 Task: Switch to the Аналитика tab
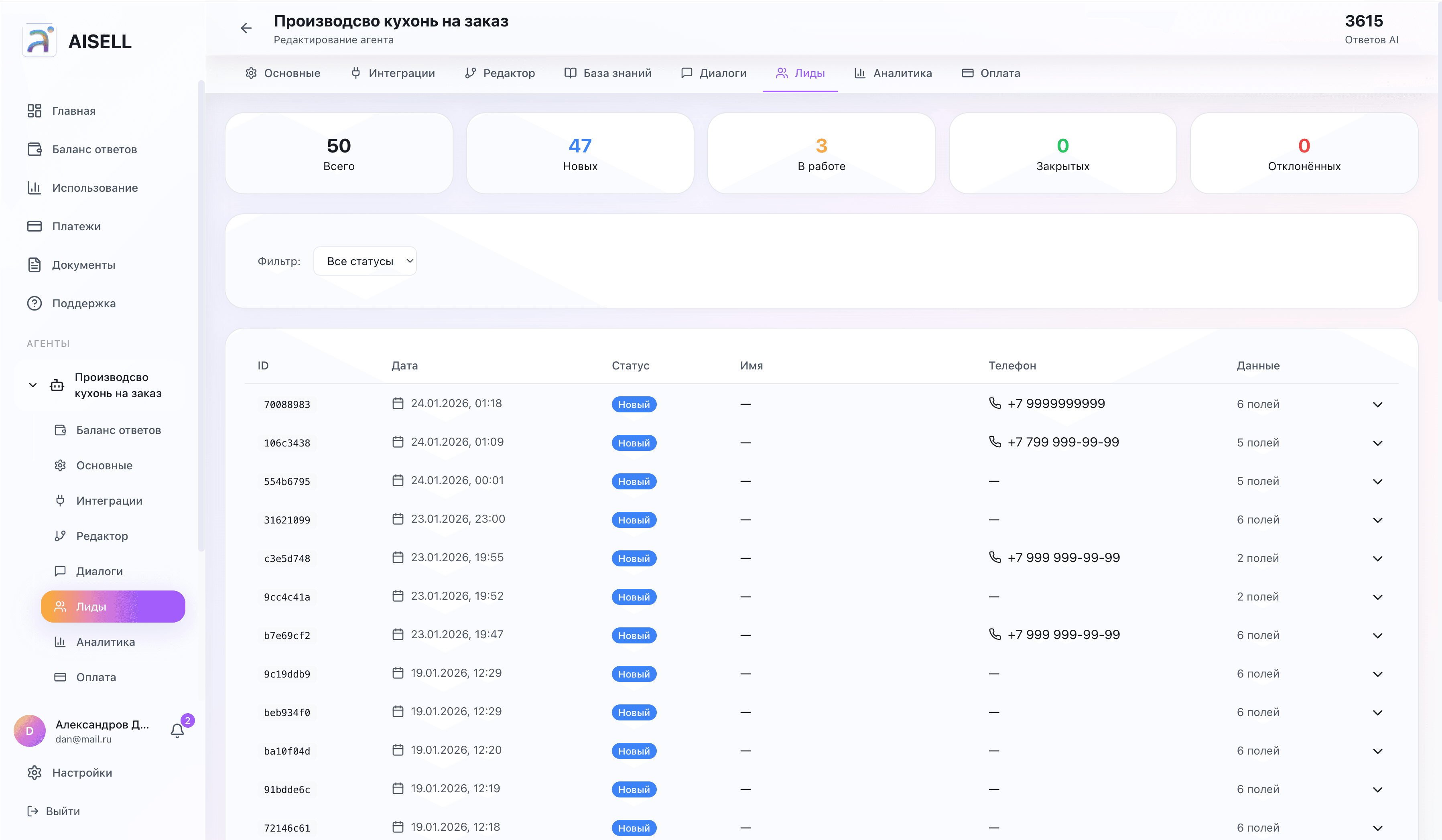[893, 73]
